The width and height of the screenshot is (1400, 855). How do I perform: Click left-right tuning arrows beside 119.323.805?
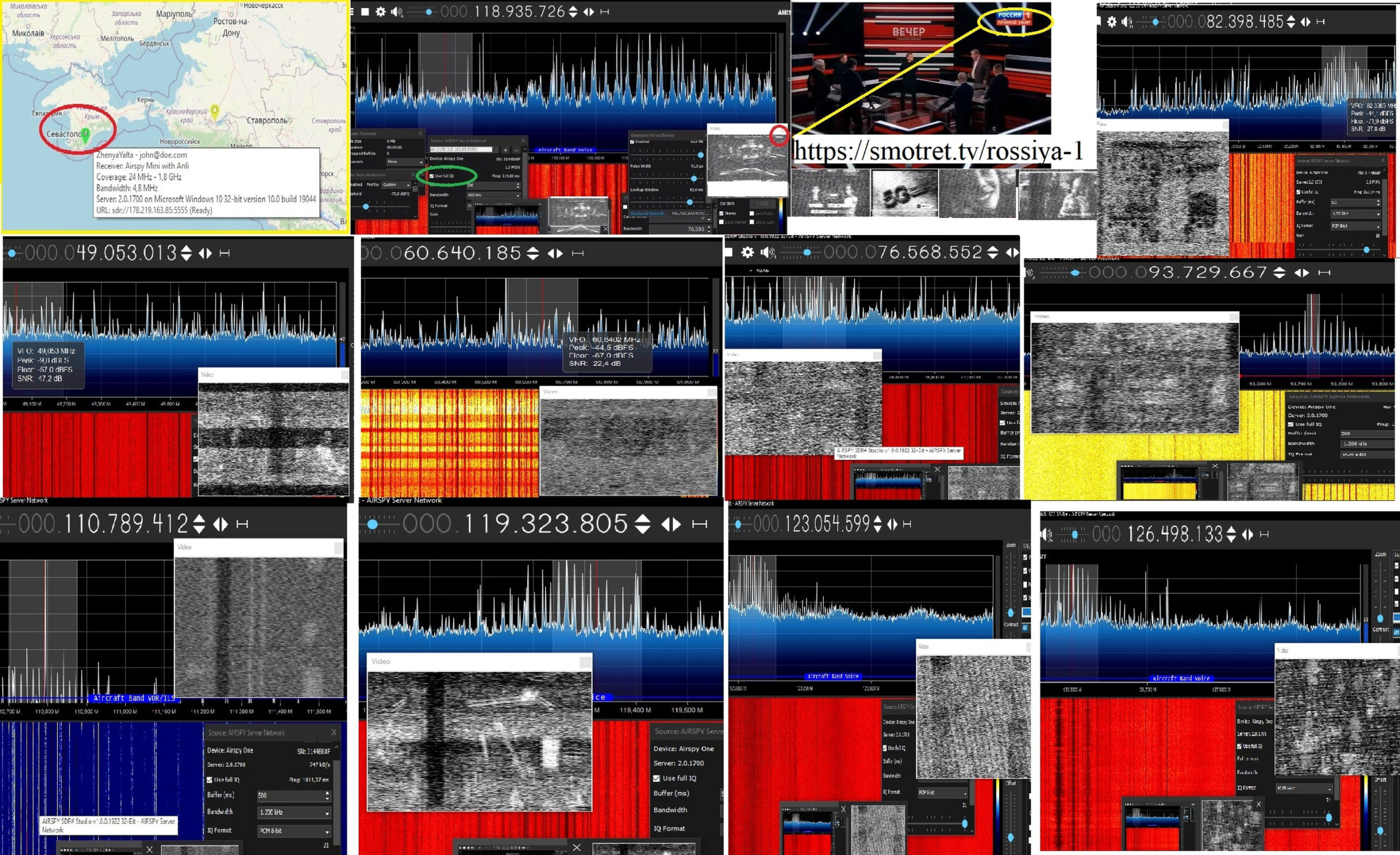click(672, 524)
